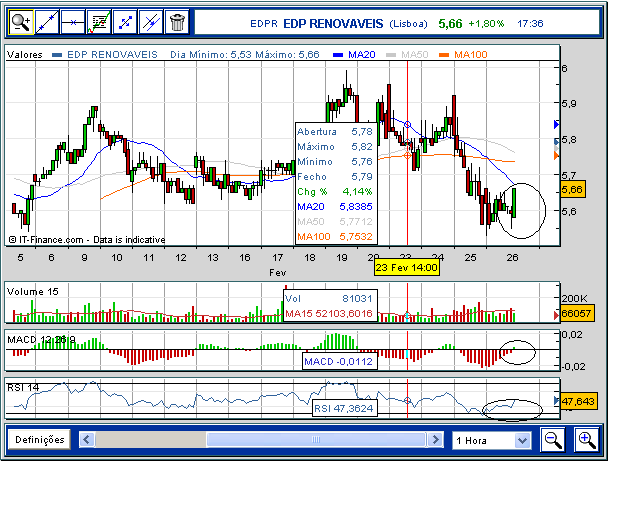The height and width of the screenshot is (512, 640).
Task: Click the MACD 12 26 9 label
Action: tap(41, 339)
